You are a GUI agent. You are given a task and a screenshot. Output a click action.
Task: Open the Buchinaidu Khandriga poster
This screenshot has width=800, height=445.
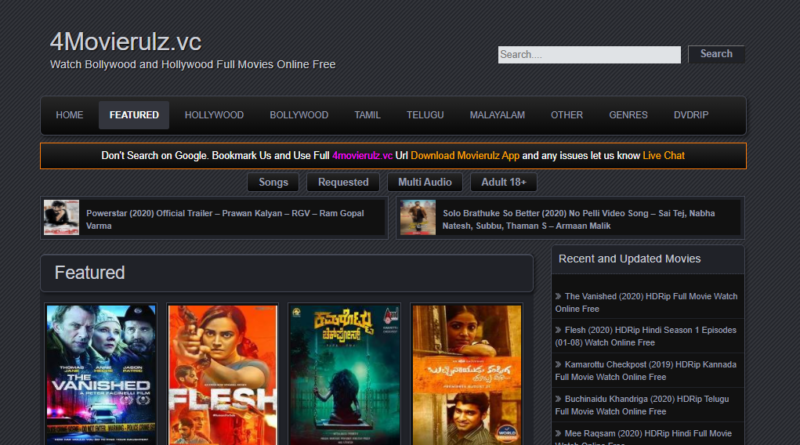click(466, 374)
